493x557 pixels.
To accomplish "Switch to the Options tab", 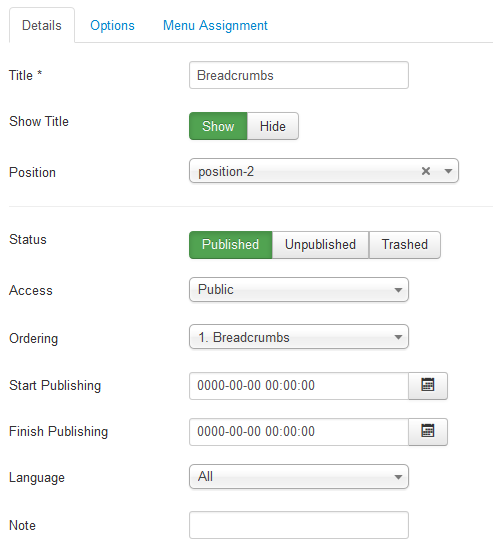I will (112, 26).
